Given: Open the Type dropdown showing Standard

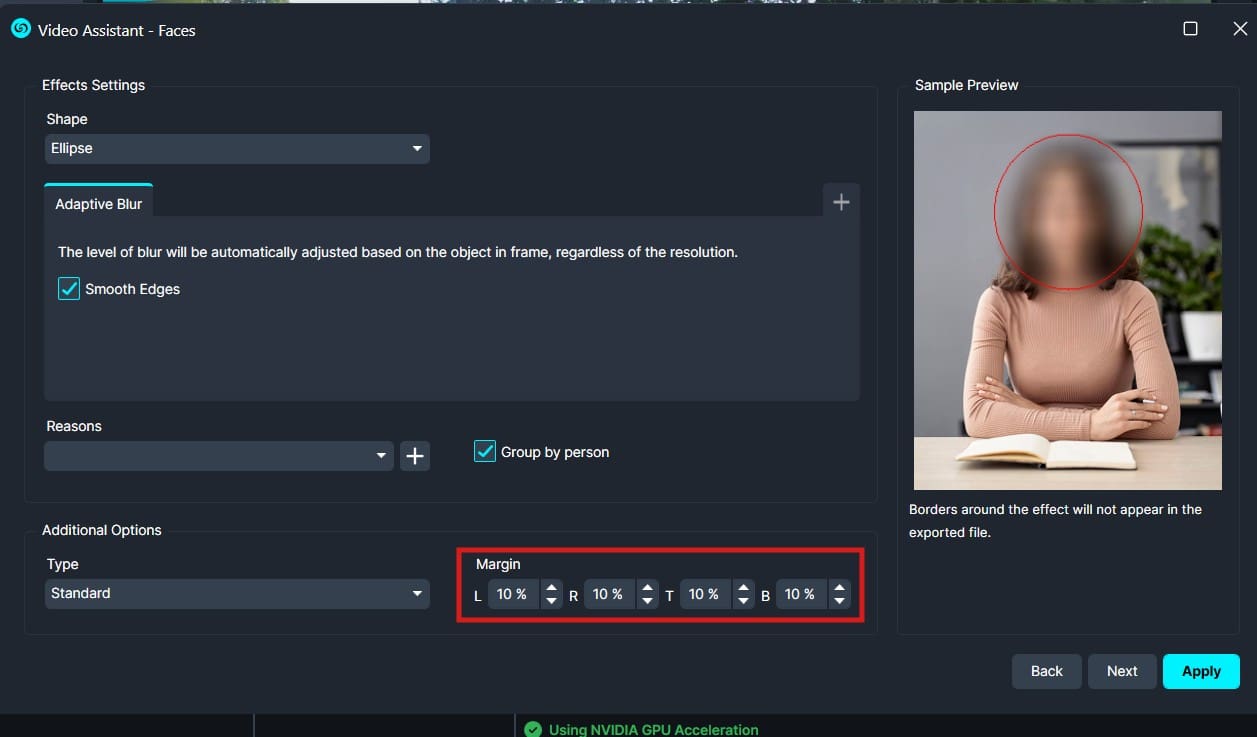Looking at the screenshot, I should point(237,593).
